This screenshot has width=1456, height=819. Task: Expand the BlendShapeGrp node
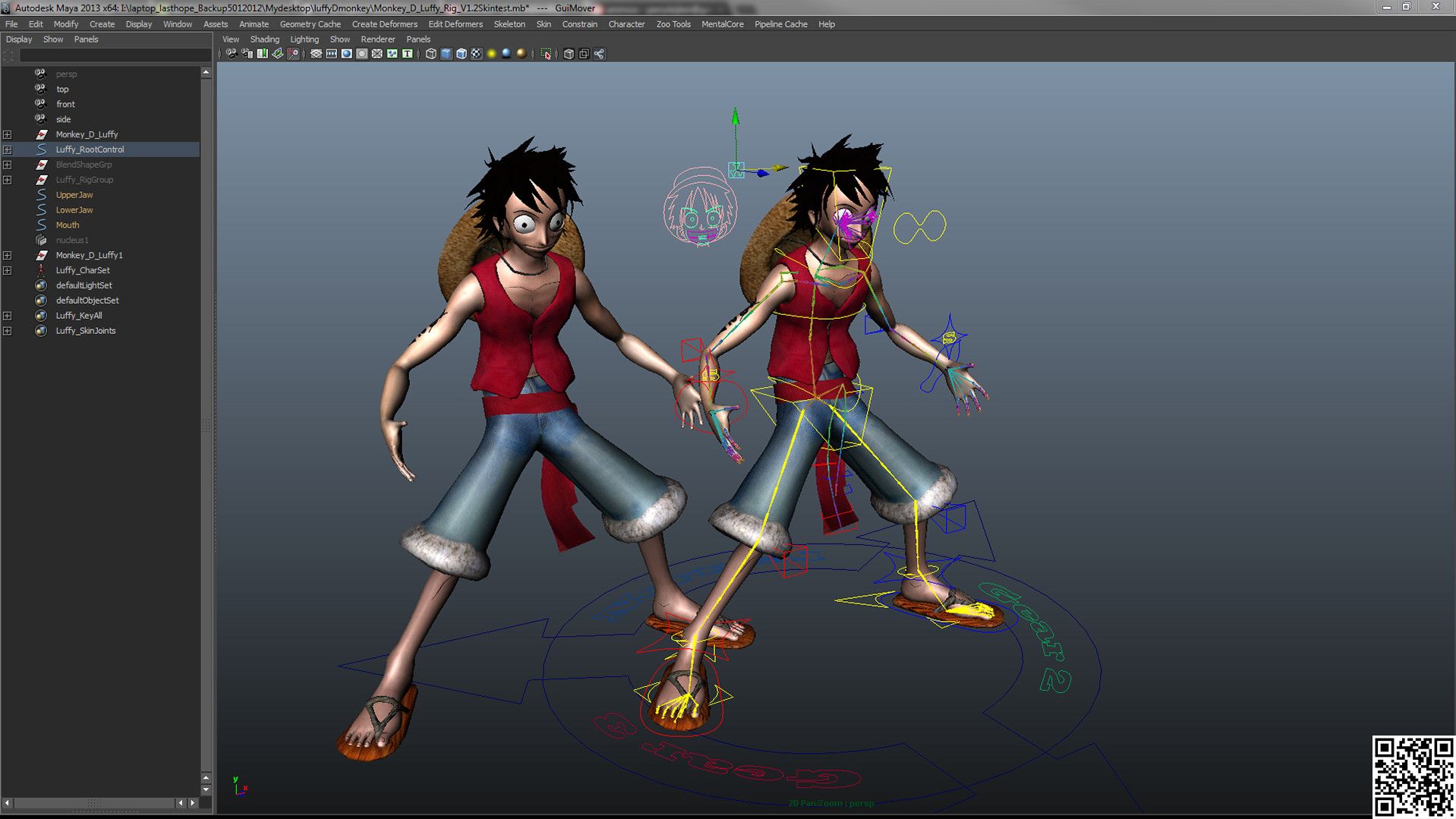(x=8, y=165)
